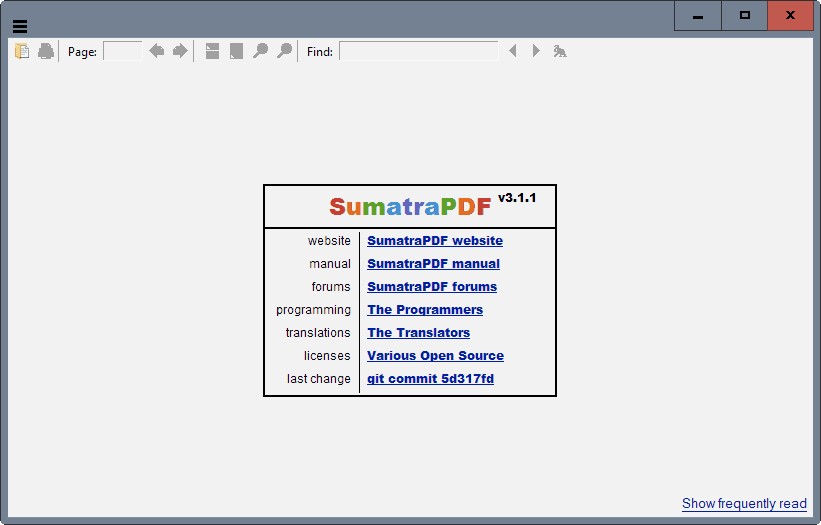Go to next page arrow
The width and height of the screenshot is (821, 525).
[x=180, y=51]
